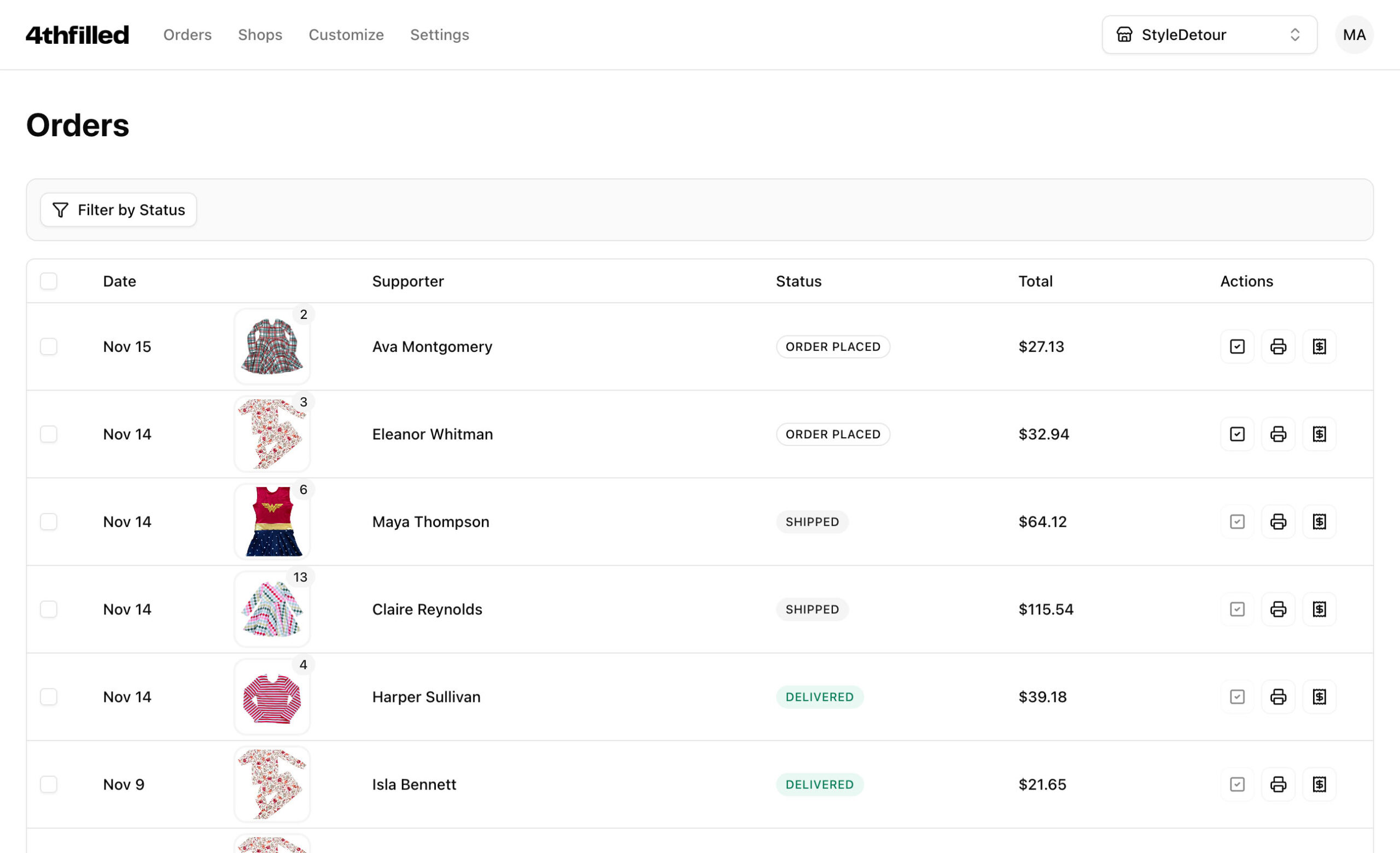Open Maya Thompson's Wonder Woman dress thumbnail

(x=272, y=521)
